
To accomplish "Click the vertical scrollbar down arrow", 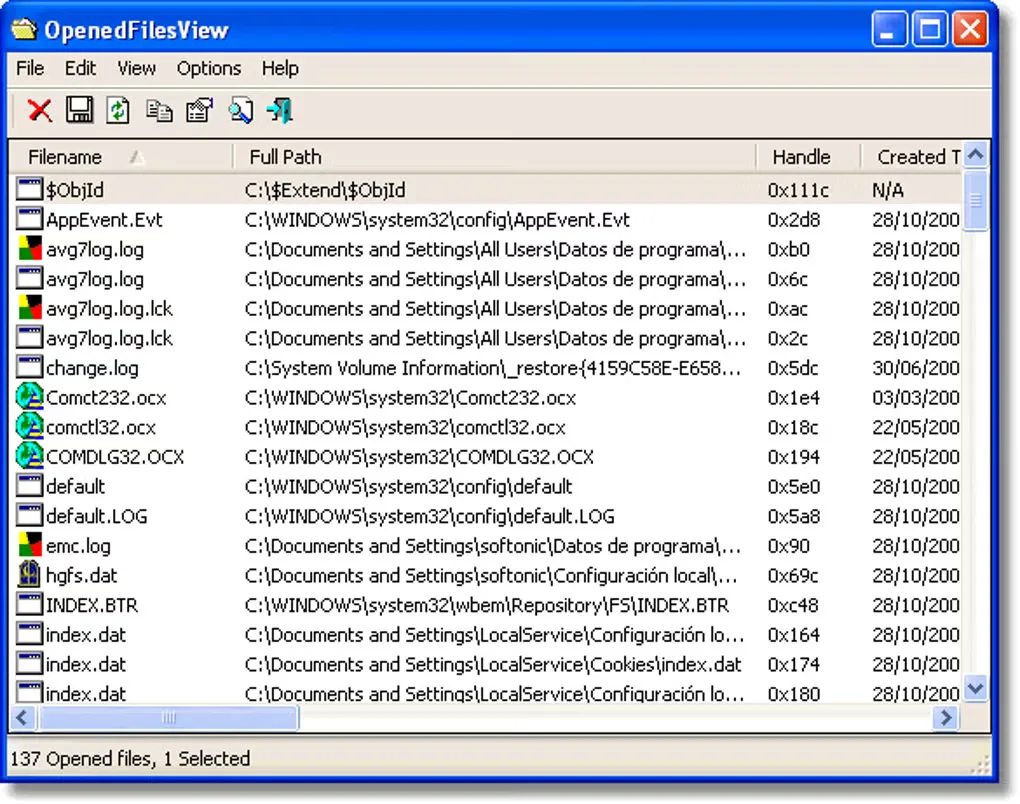I will pos(976,688).
